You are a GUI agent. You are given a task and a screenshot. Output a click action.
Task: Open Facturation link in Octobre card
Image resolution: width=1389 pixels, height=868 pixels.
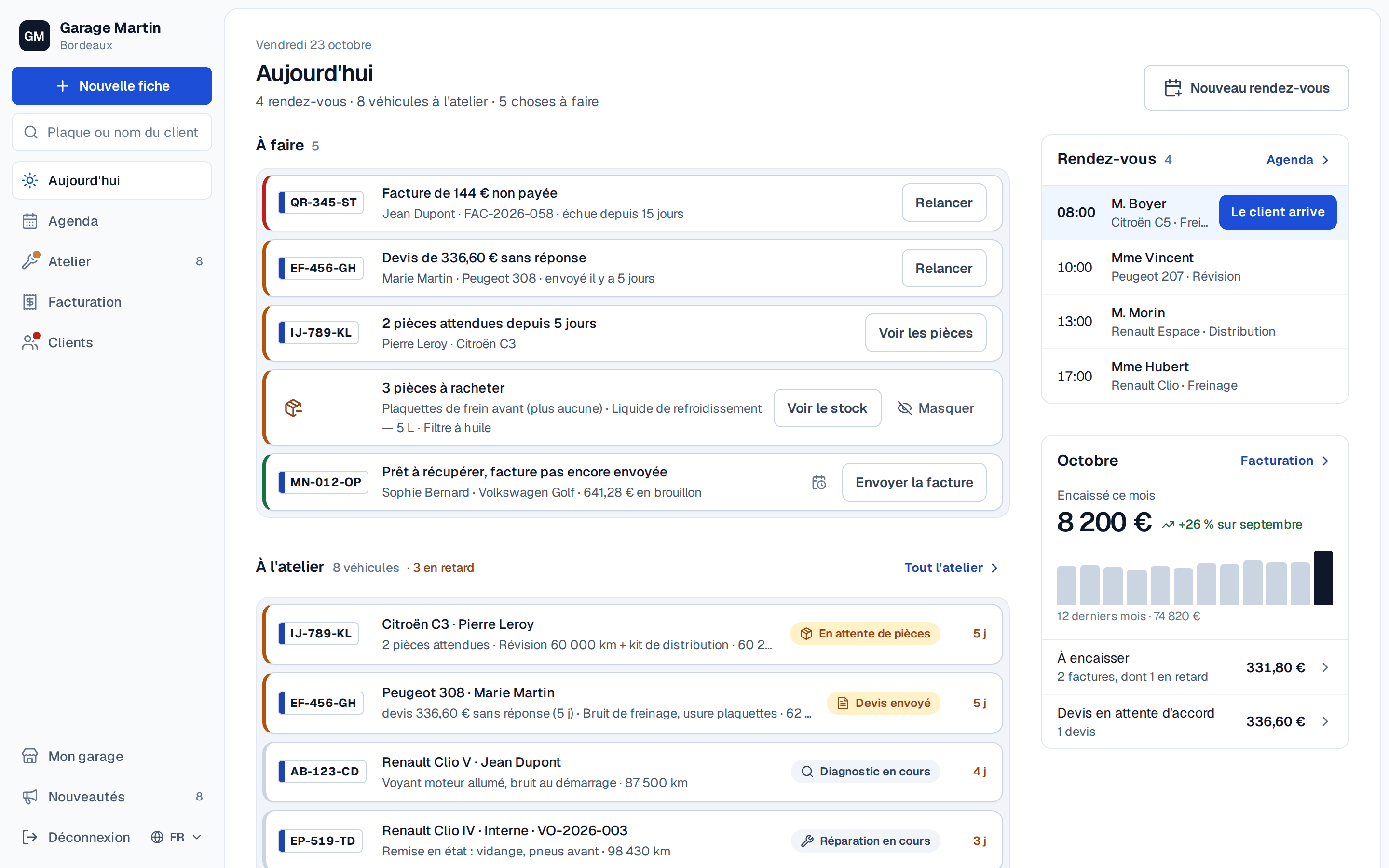click(x=1284, y=461)
